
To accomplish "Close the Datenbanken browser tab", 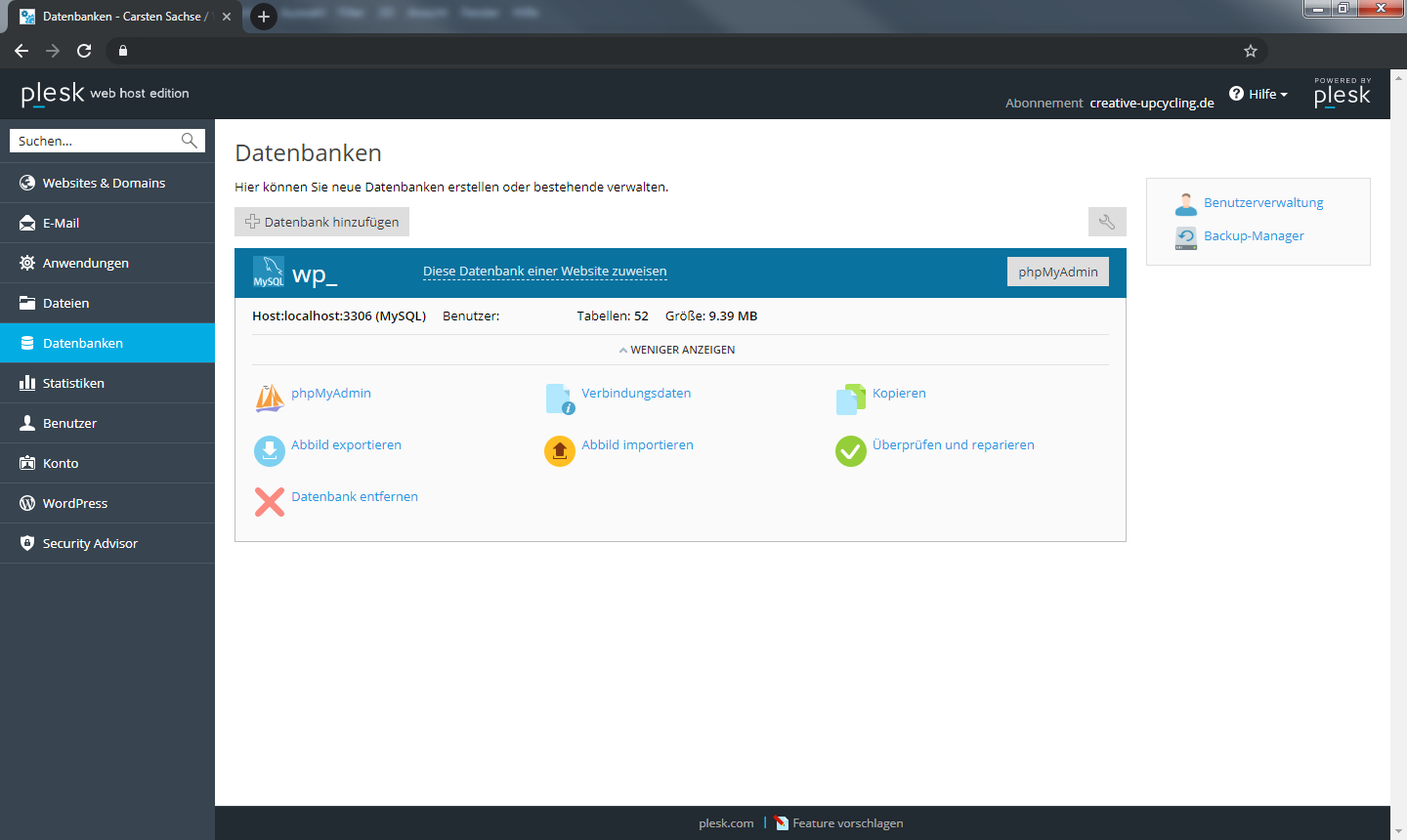I will [227, 17].
